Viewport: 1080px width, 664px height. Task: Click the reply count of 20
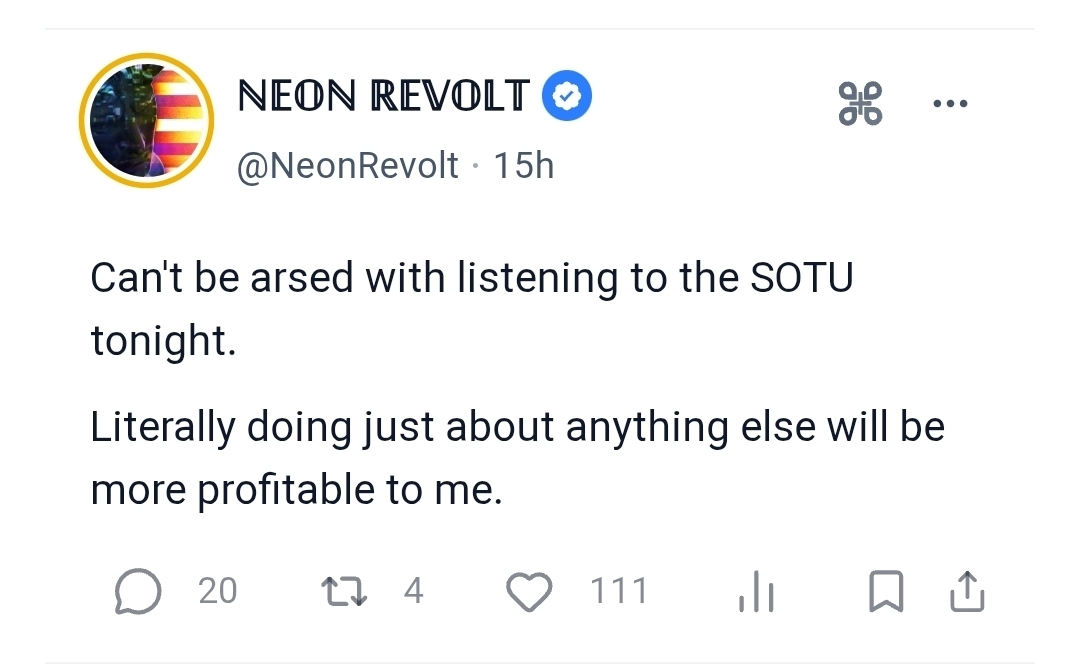(217, 591)
